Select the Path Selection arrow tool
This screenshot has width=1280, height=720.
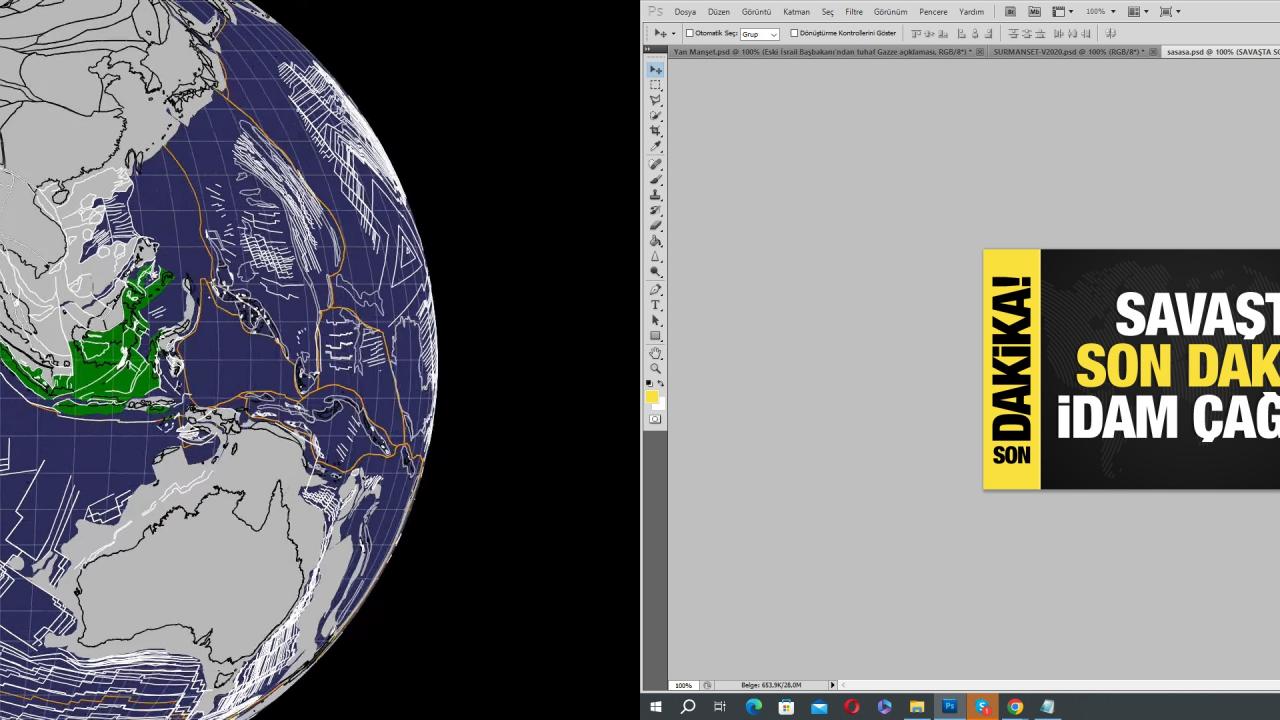pos(655,321)
